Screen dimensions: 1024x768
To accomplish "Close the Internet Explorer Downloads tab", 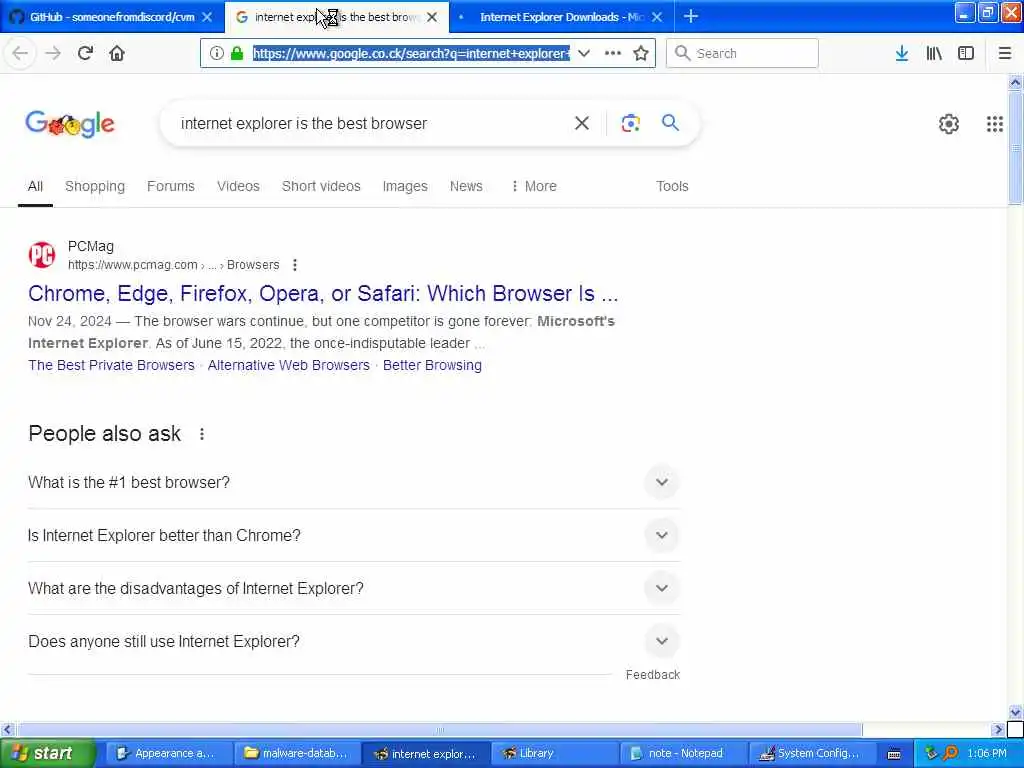I will pos(657,17).
